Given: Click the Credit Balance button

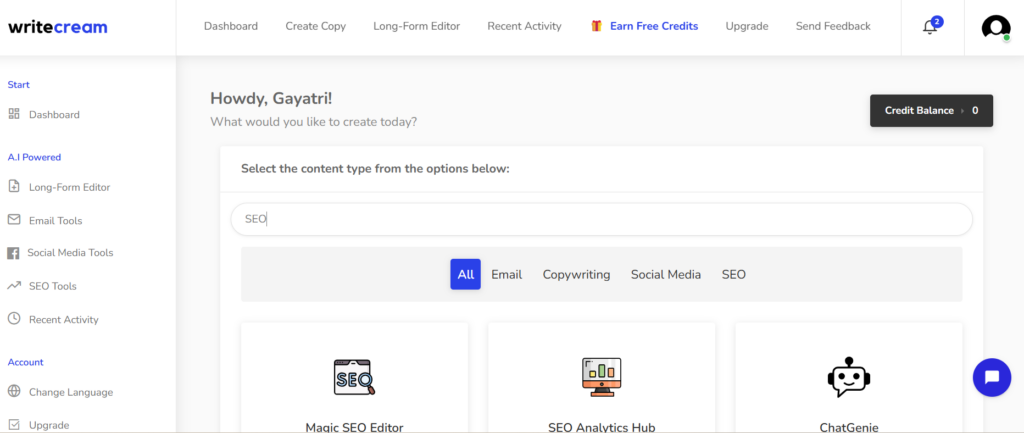Looking at the screenshot, I should [x=931, y=110].
